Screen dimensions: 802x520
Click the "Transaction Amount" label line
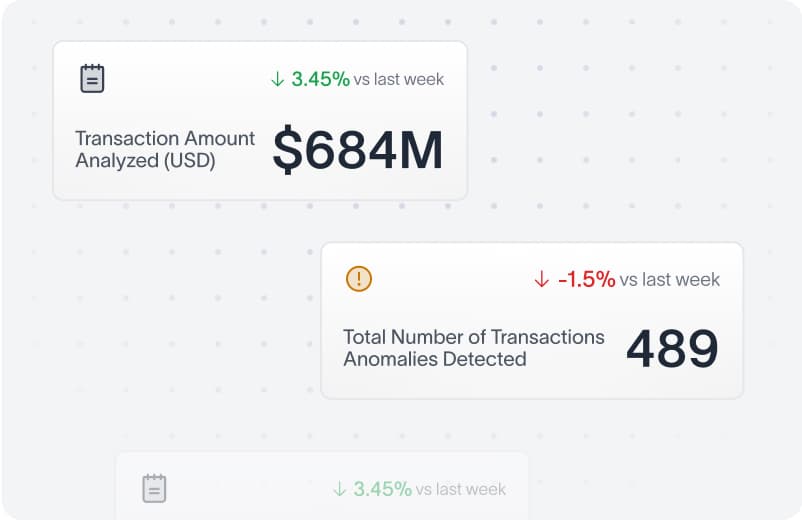(165, 139)
